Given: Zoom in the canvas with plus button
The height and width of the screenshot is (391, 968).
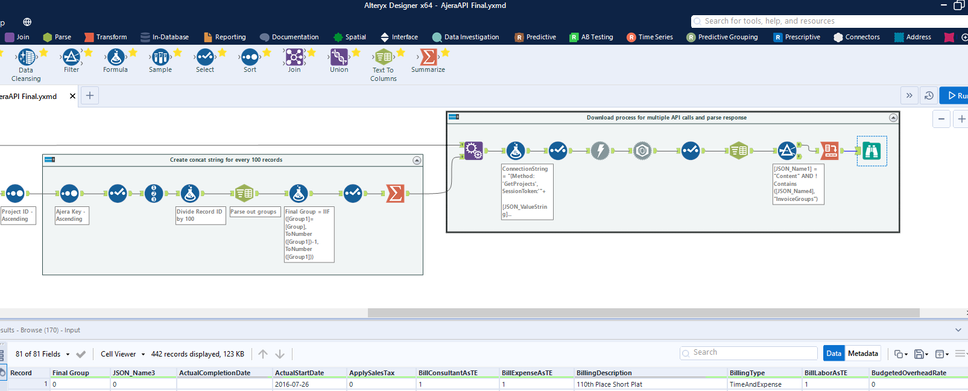Looking at the screenshot, I should (x=961, y=119).
